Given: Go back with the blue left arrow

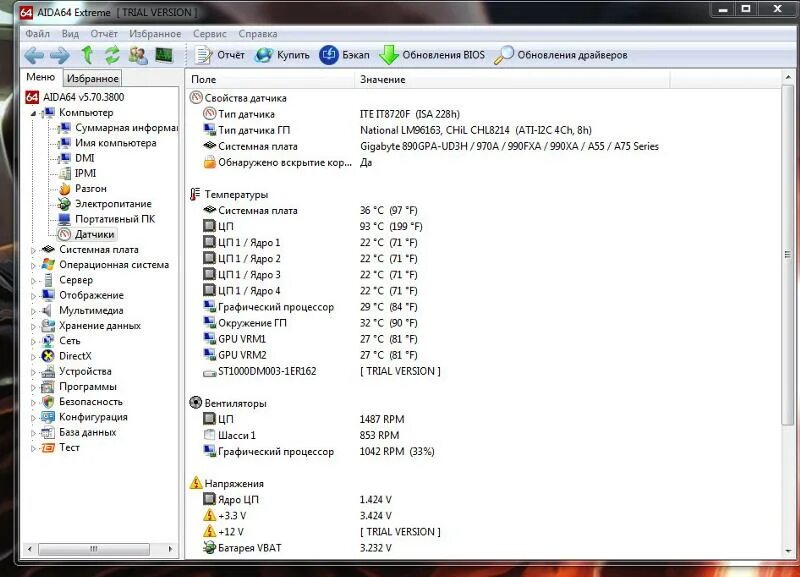Looking at the screenshot, I should pos(34,55).
